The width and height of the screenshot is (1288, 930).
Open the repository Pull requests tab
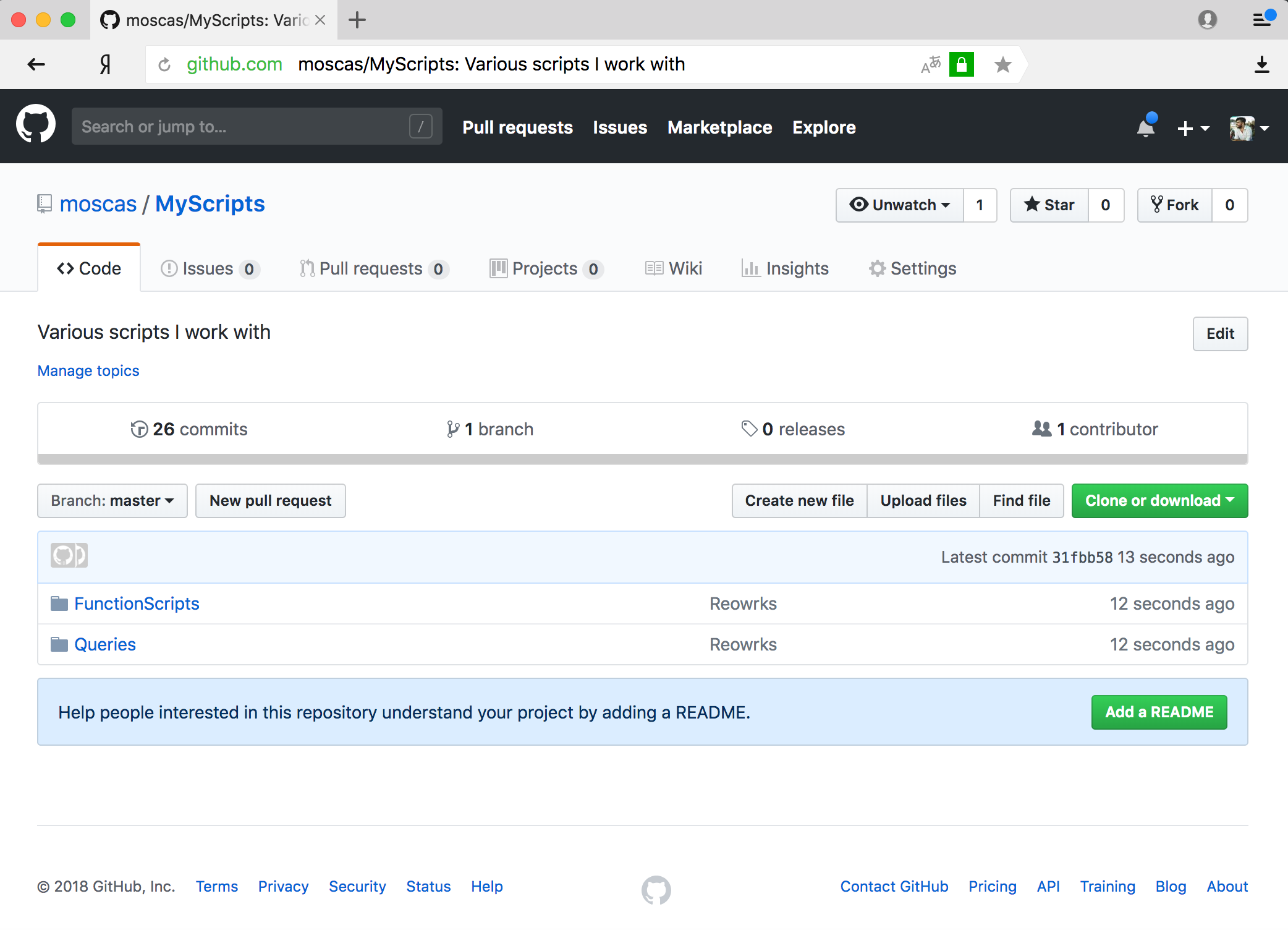pyautogui.click(x=375, y=268)
